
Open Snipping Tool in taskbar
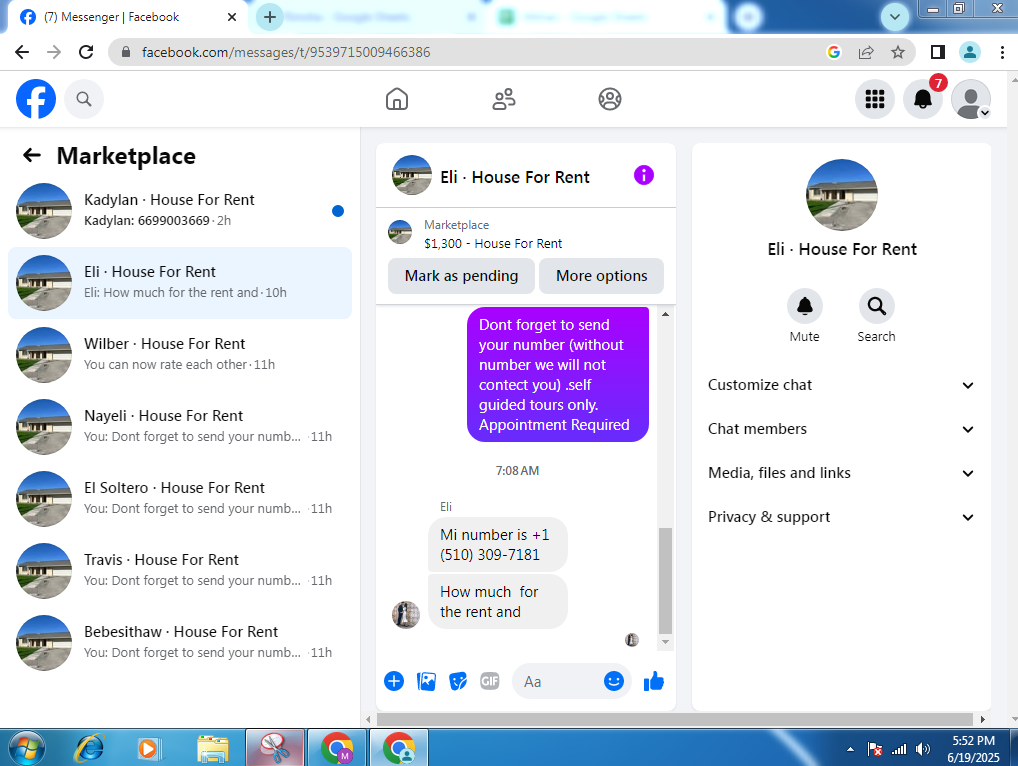275,748
